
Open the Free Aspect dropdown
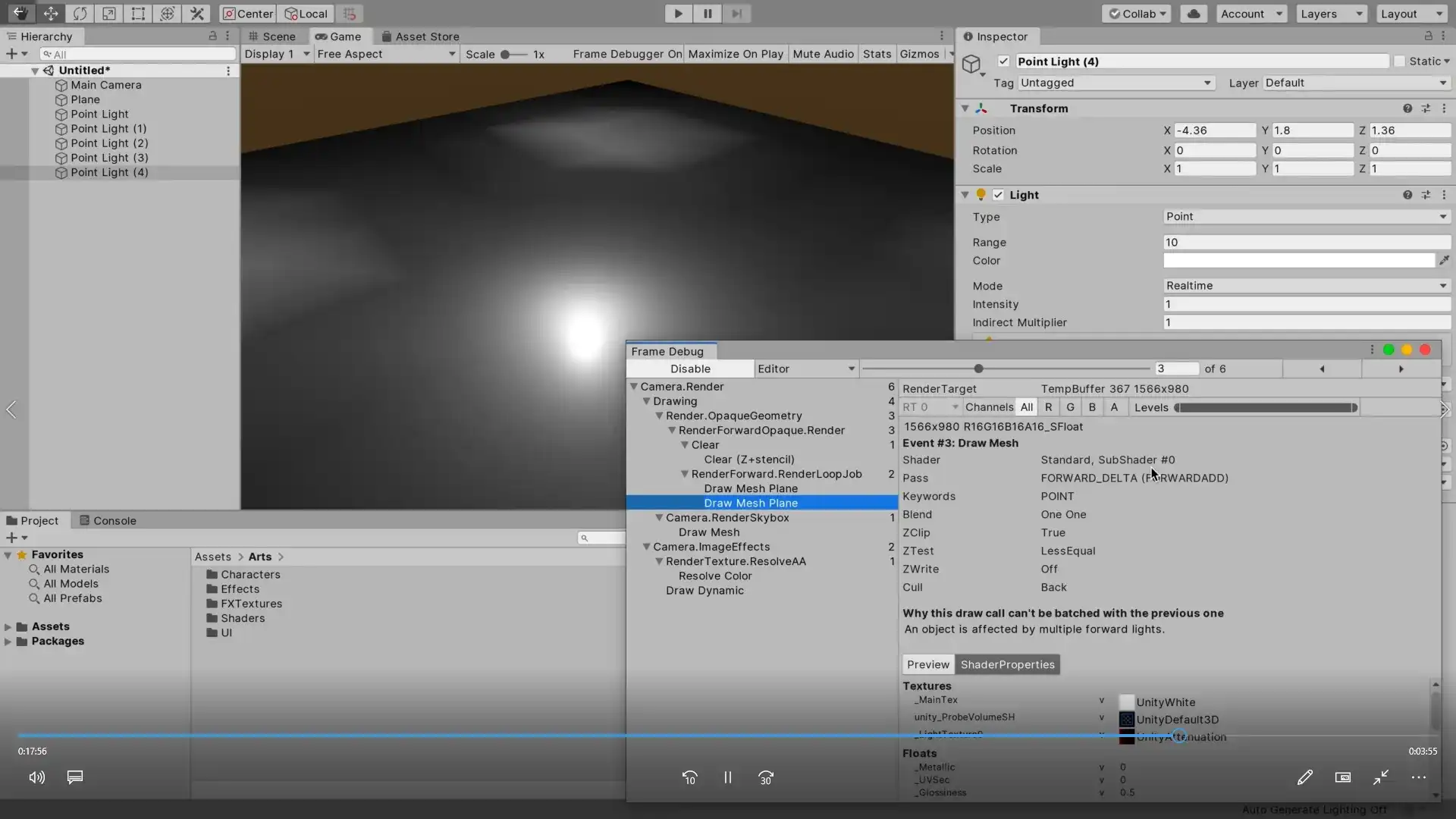point(385,54)
